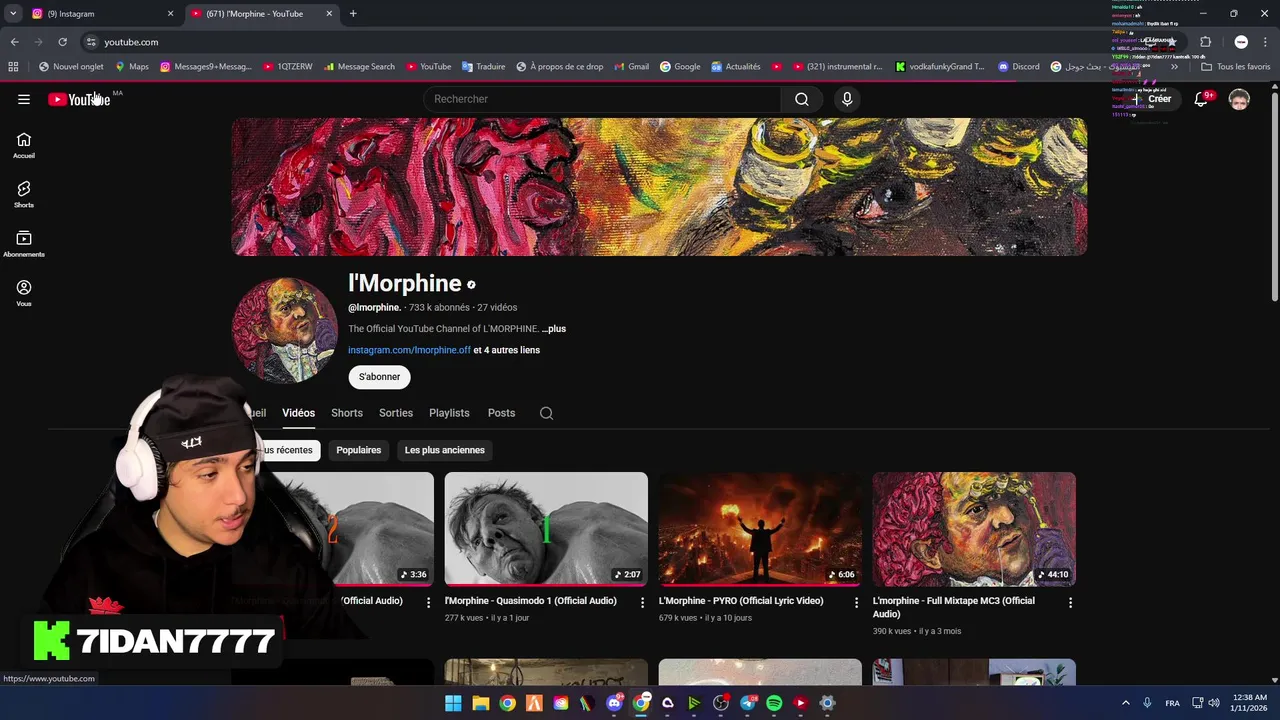Open L'Morphine - PYRO (Official Lyric Video) title

[x=741, y=601]
